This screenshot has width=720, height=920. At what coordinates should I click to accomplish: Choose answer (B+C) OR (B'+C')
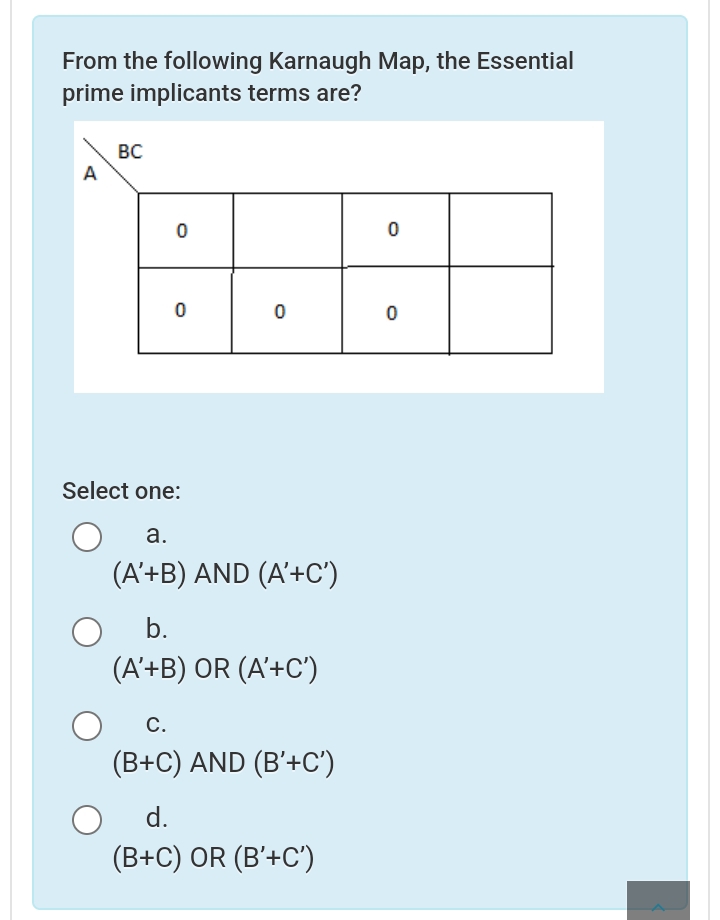click(x=212, y=857)
